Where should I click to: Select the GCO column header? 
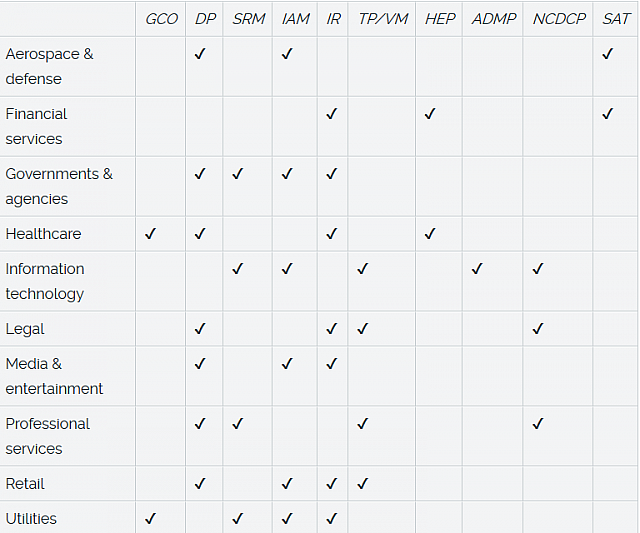coord(161,19)
